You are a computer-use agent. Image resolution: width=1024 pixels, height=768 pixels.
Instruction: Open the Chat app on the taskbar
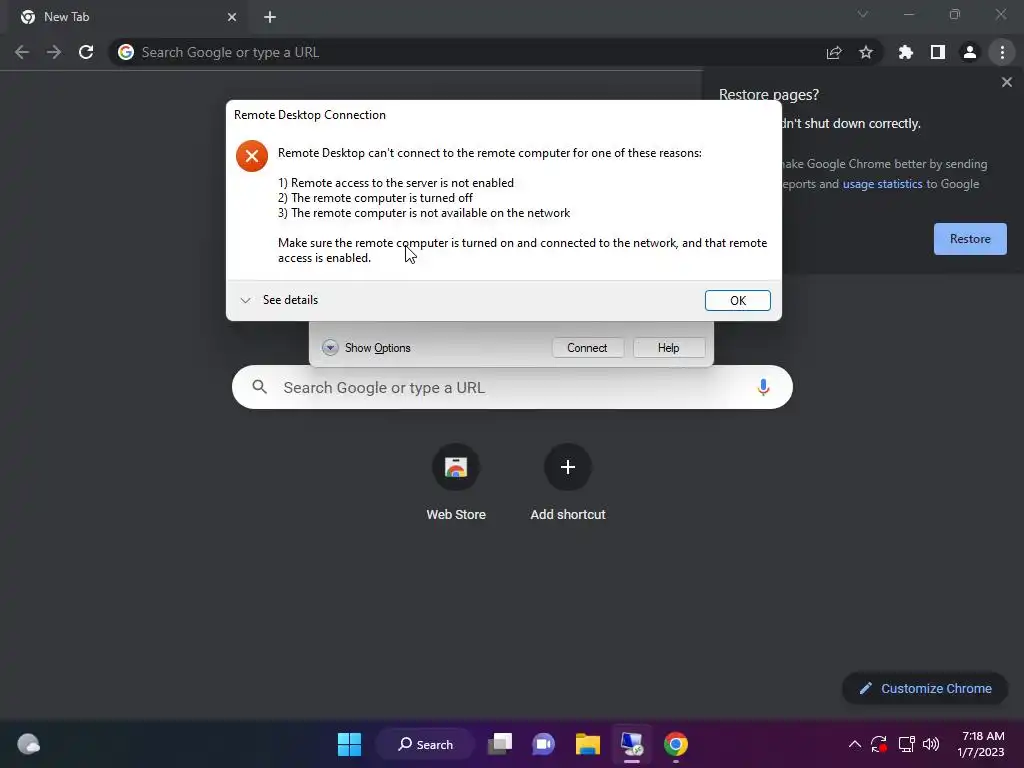543,744
